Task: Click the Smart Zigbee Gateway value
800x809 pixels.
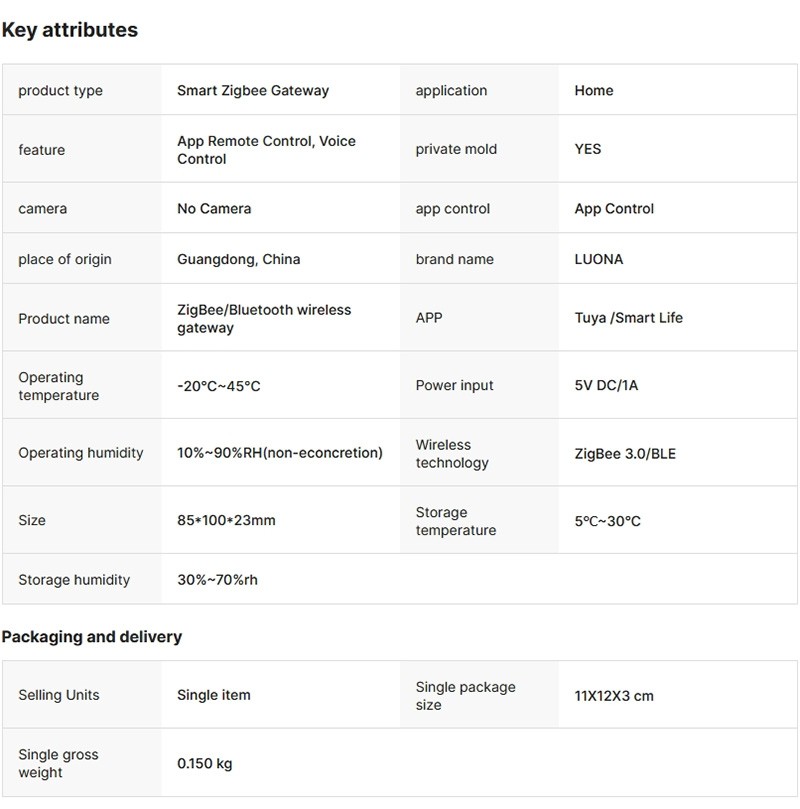Action: 253,90
